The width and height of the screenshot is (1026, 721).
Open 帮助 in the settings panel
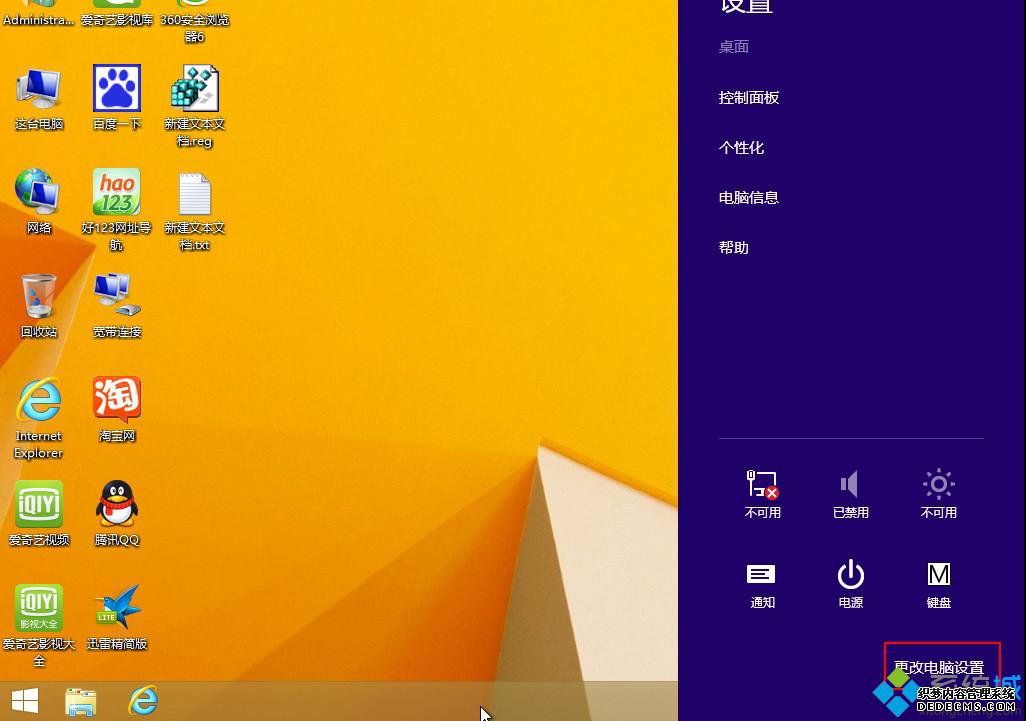733,248
